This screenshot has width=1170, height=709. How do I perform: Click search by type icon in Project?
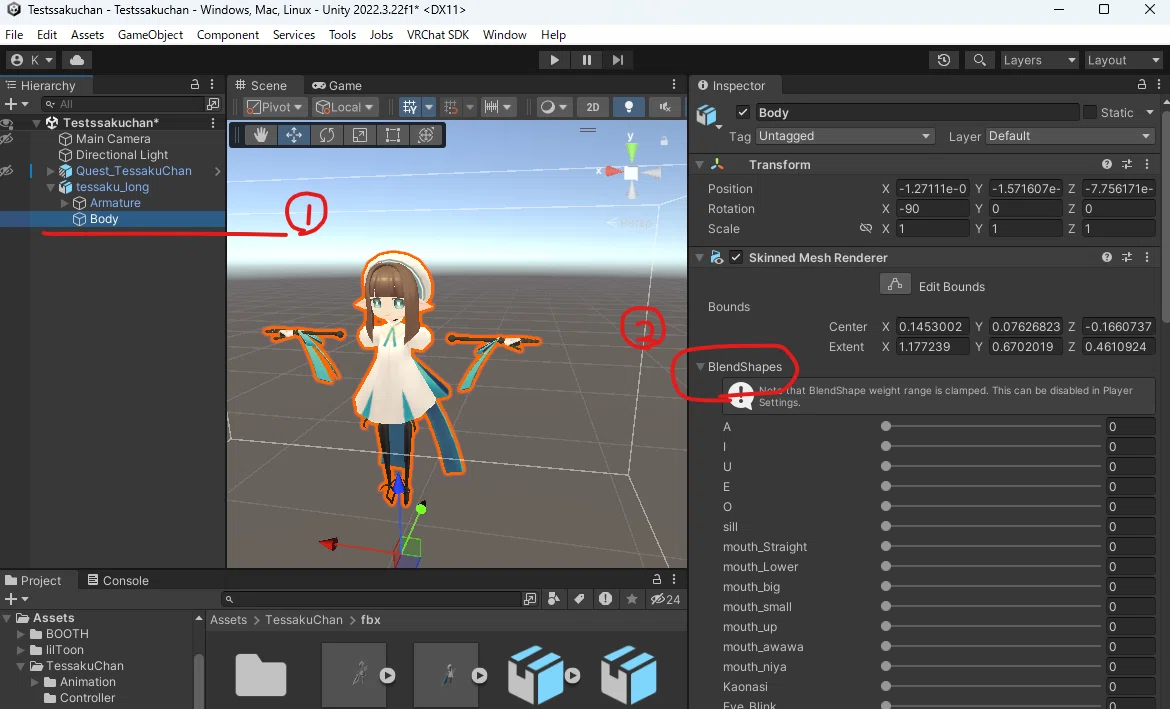pos(554,599)
